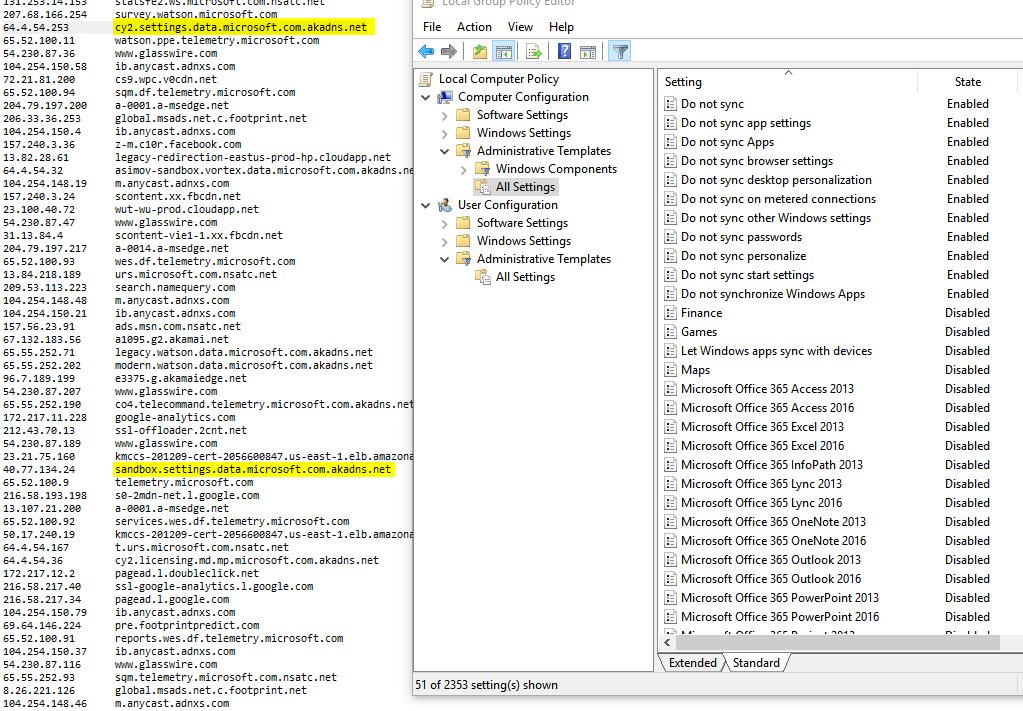1023x711 pixels.
Task: Toggle the Show/Hide Console Tree icon
Action: [x=504, y=51]
